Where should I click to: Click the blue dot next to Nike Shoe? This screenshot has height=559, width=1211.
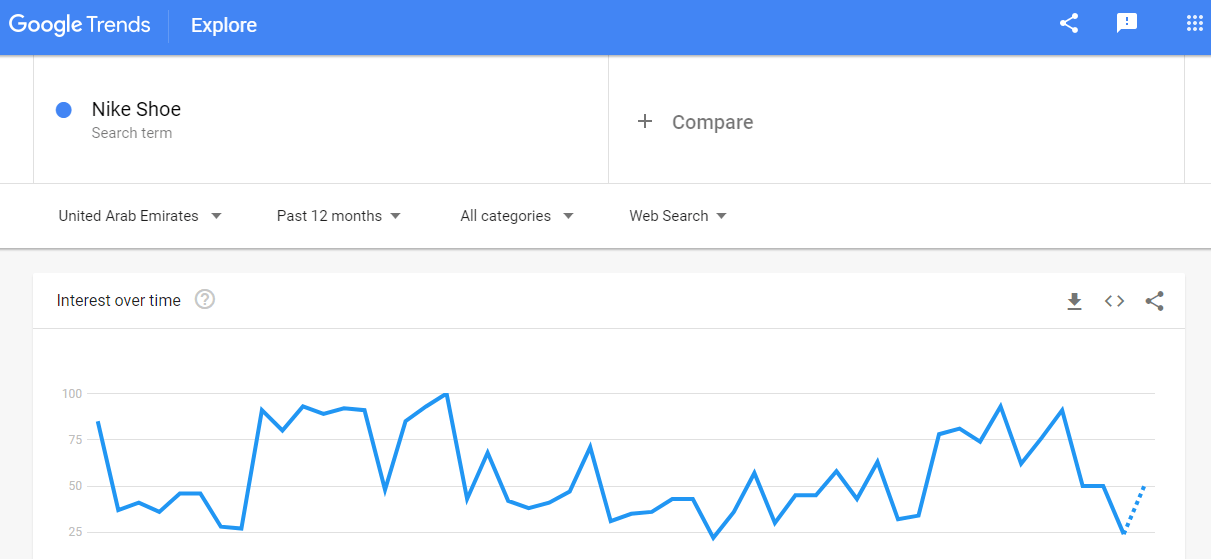(x=64, y=110)
